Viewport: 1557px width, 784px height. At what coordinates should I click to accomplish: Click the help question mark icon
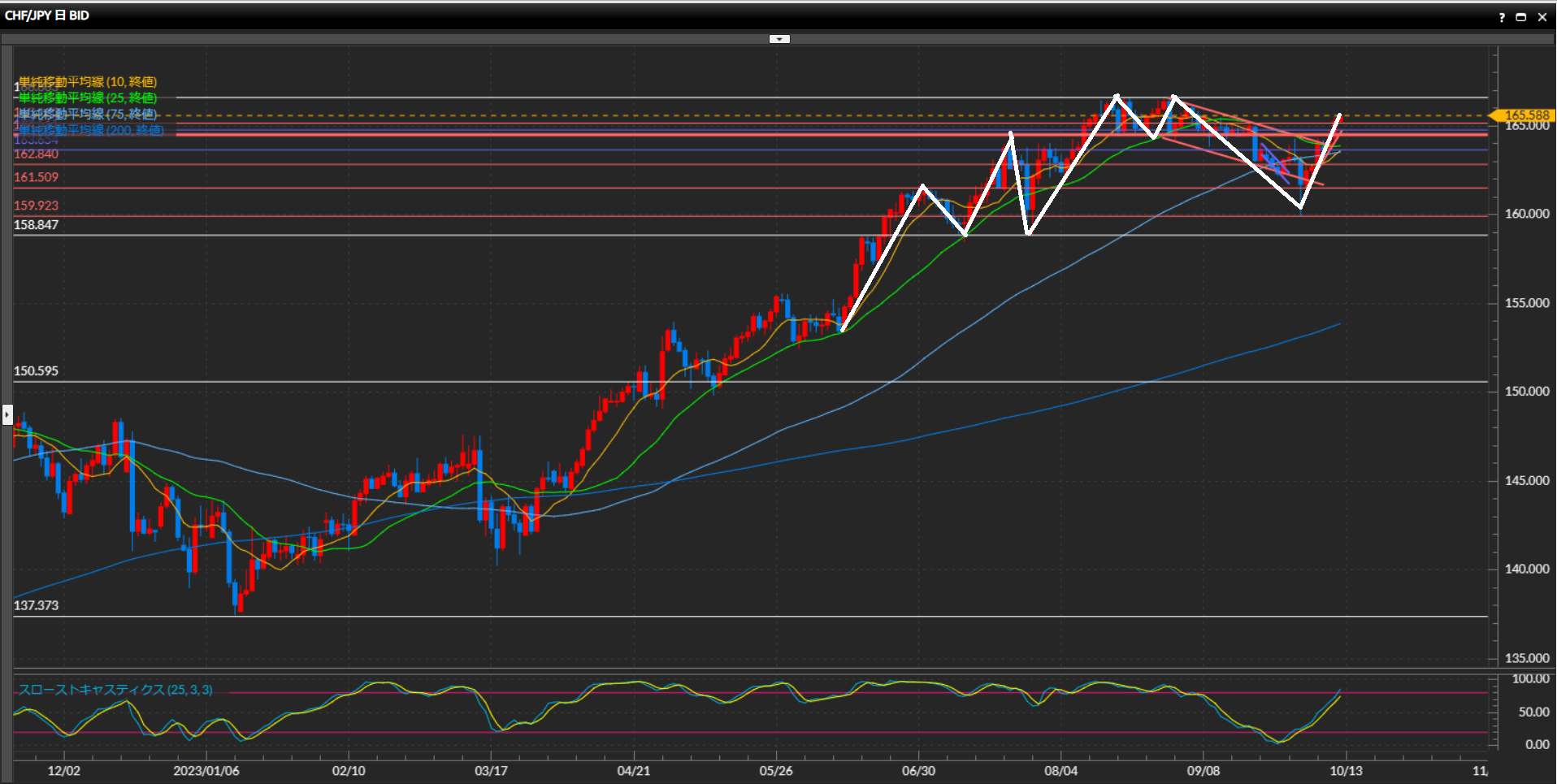tap(1501, 17)
